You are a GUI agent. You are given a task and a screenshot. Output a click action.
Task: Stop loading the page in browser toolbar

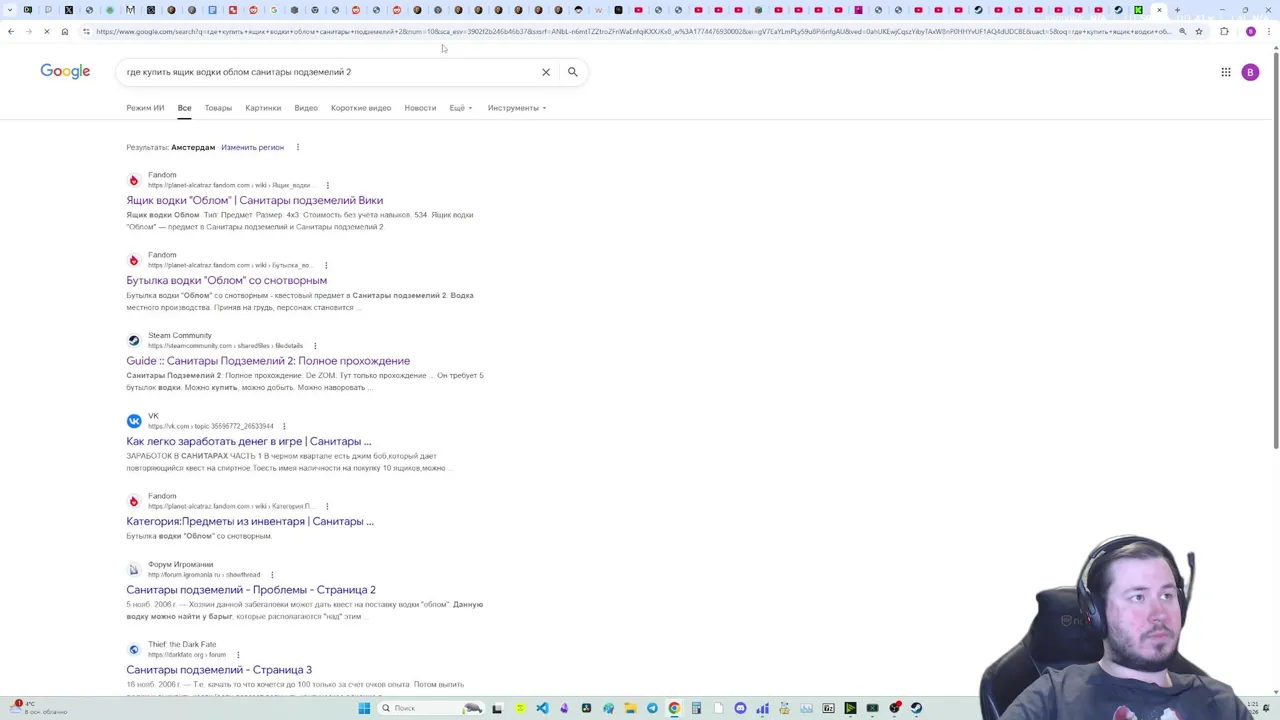coord(46,32)
